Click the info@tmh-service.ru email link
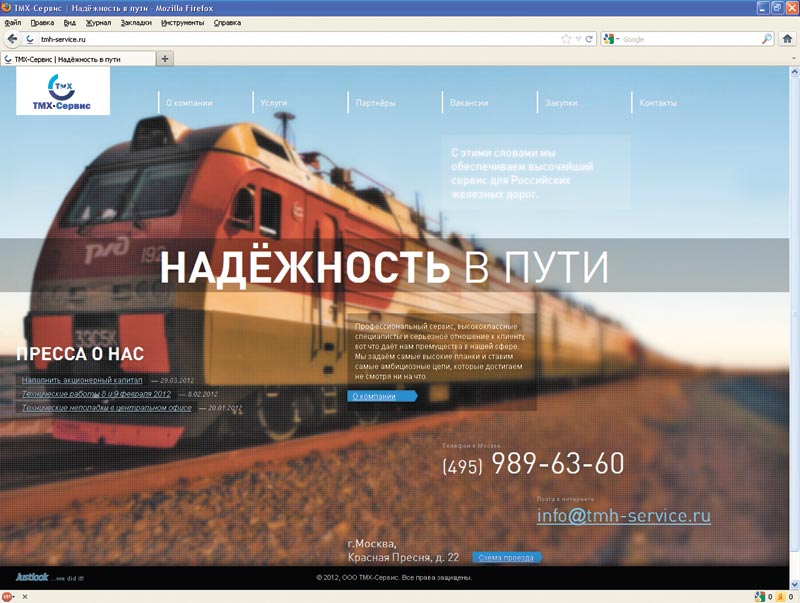 click(623, 516)
